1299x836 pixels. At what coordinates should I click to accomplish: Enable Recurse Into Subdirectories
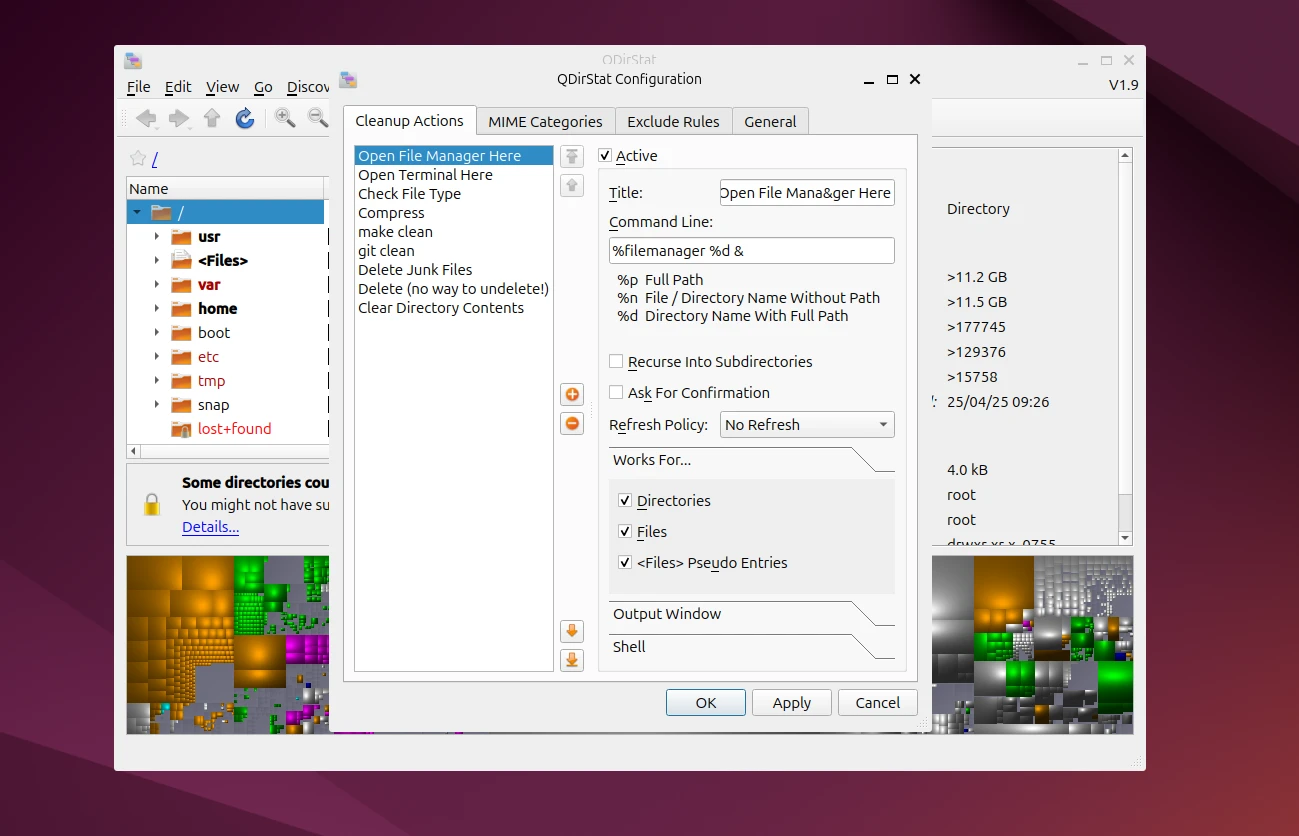click(x=617, y=362)
